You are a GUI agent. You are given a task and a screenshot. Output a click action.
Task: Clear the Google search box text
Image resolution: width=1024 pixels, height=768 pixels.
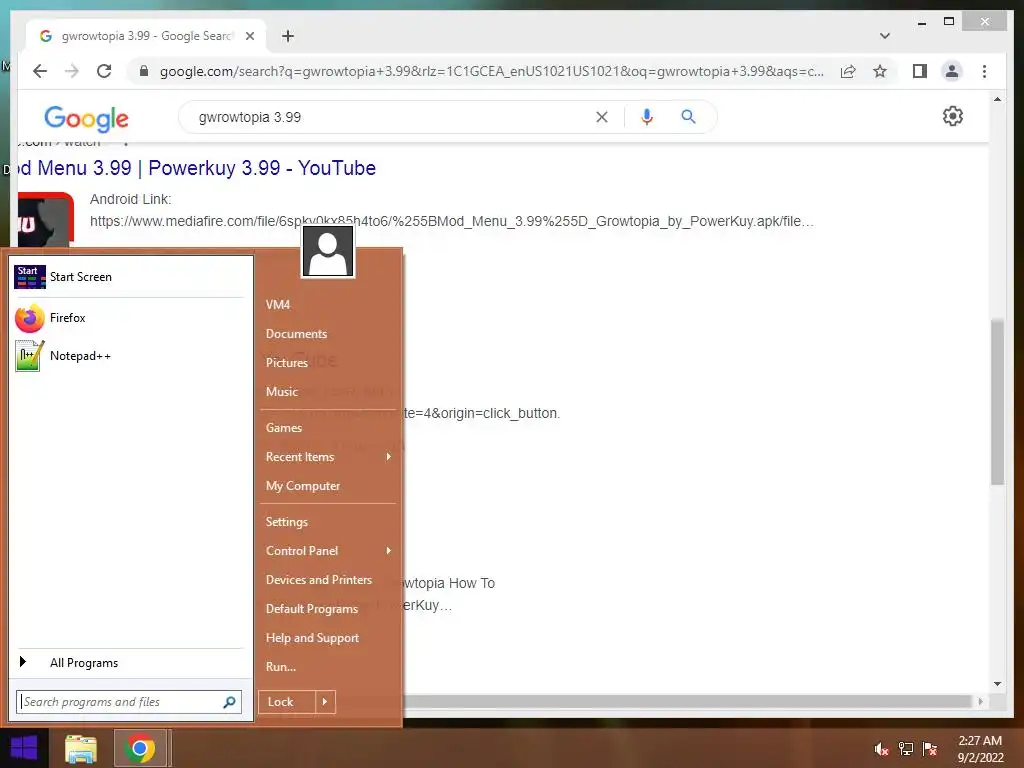[x=601, y=117]
